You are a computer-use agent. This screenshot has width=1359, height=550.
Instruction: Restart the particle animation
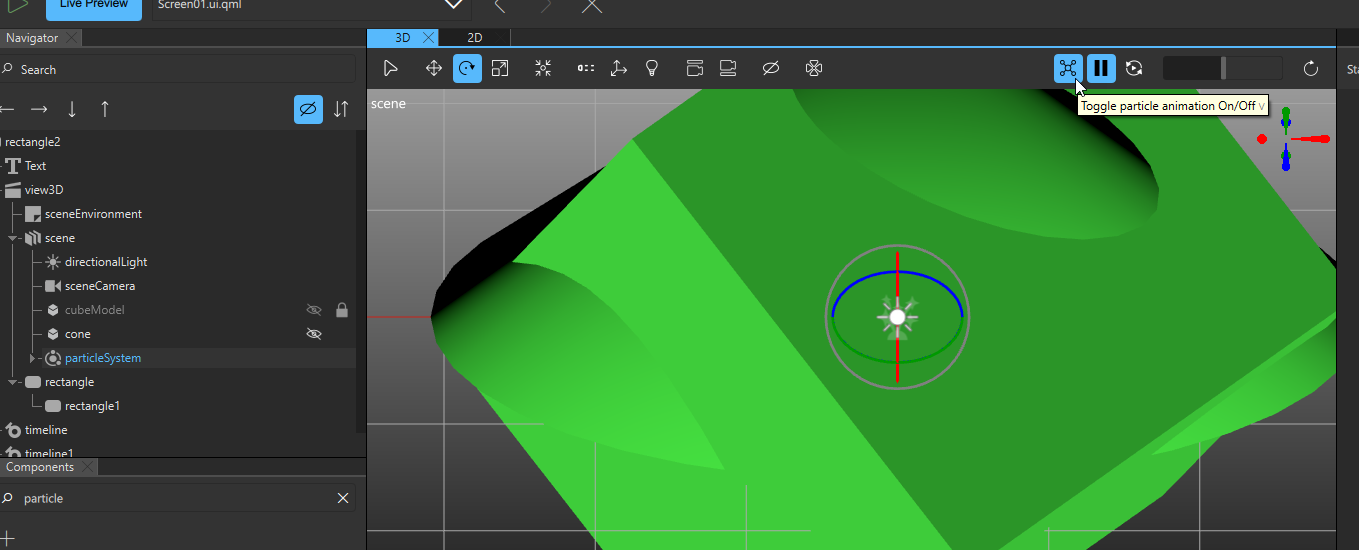pyautogui.click(x=1134, y=68)
